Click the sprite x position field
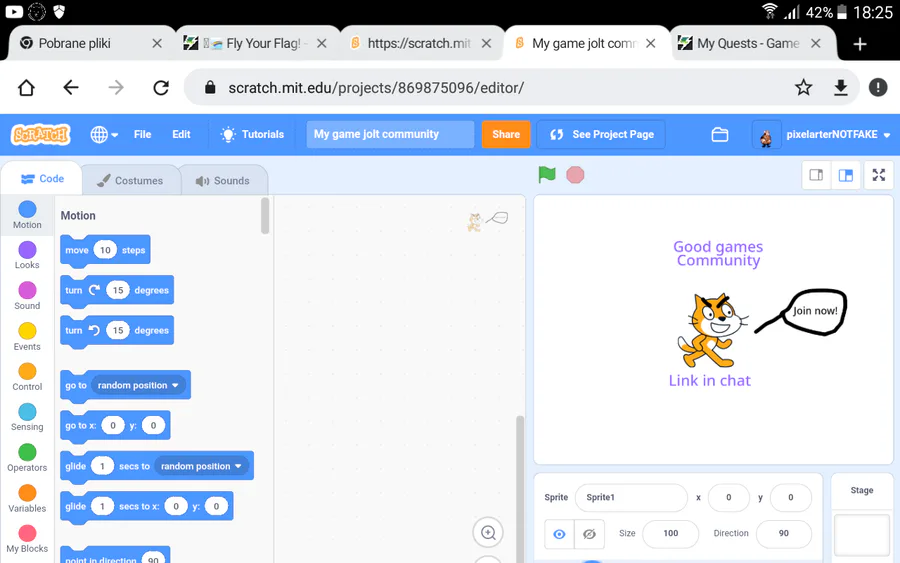 click(728, 498)
